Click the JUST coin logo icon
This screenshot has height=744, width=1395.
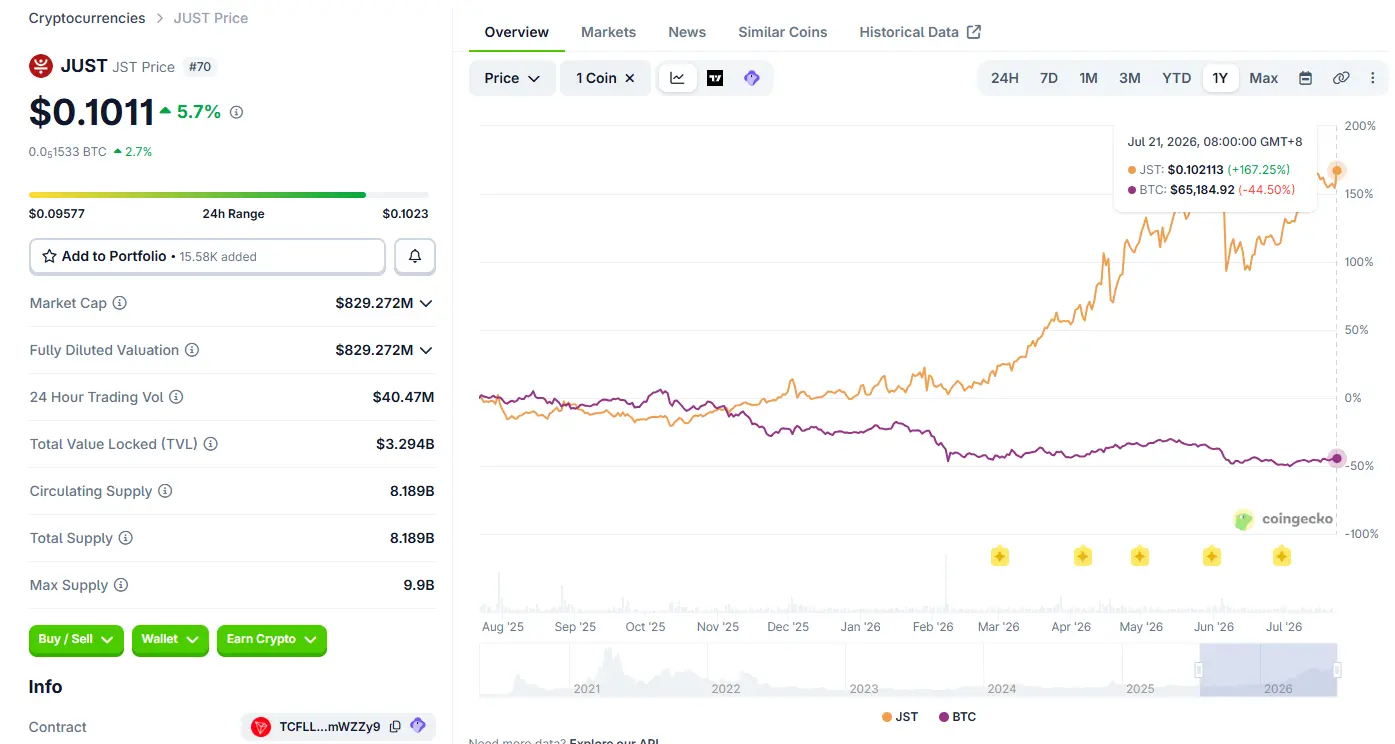point(41,66)
